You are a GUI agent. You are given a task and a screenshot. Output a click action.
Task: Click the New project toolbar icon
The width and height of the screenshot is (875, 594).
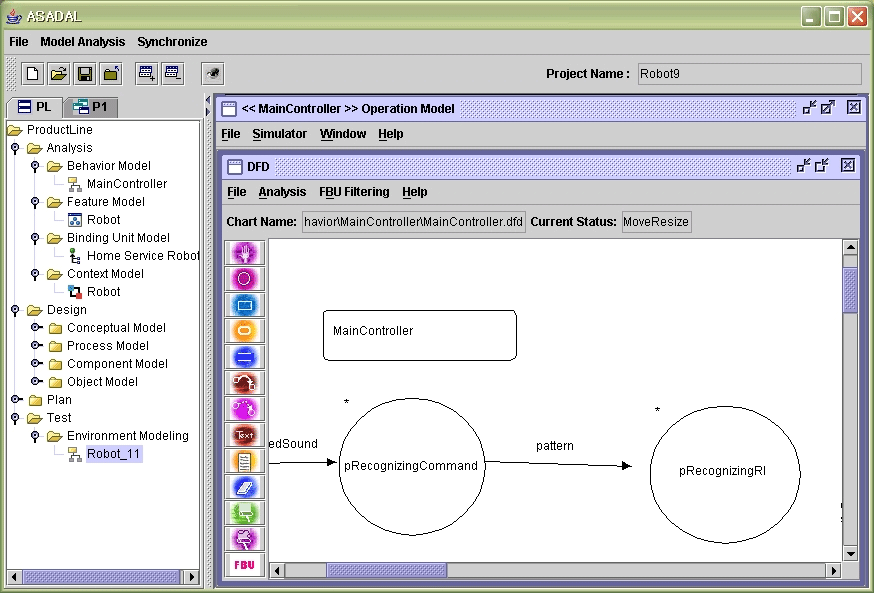(x=32, y=74)
